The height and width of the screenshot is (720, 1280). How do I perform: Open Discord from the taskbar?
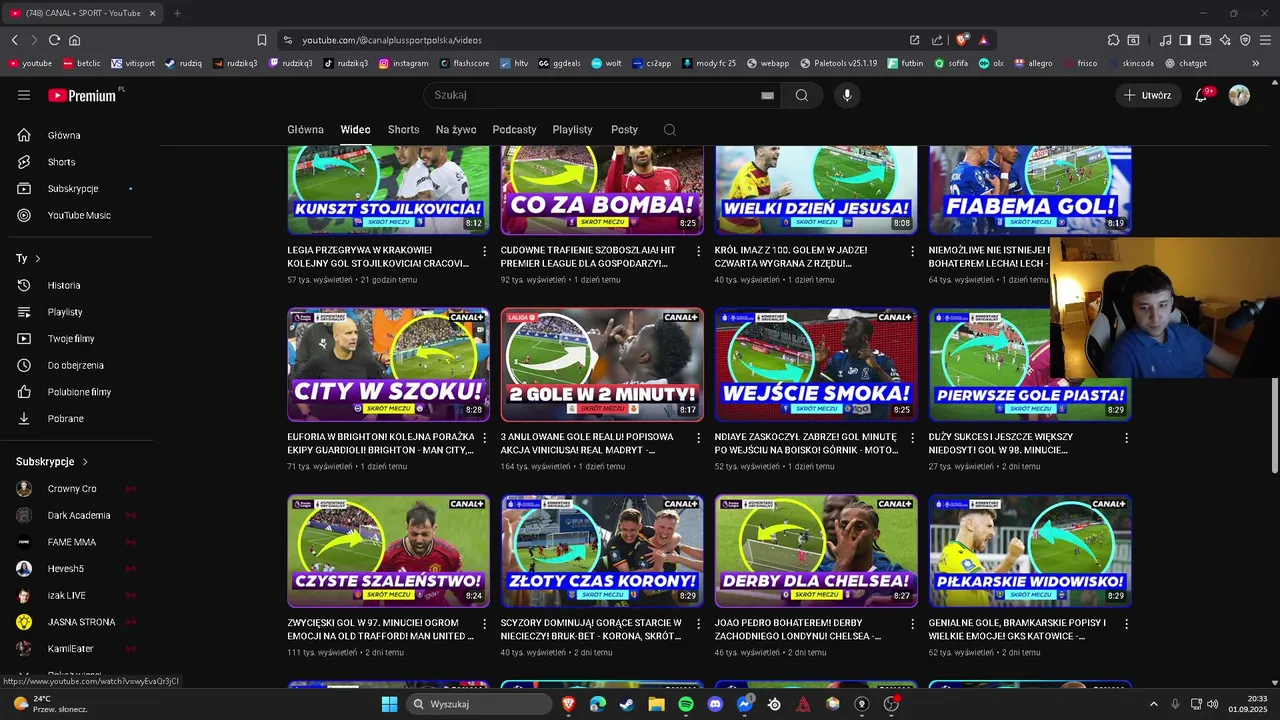[x=715, y=704]
